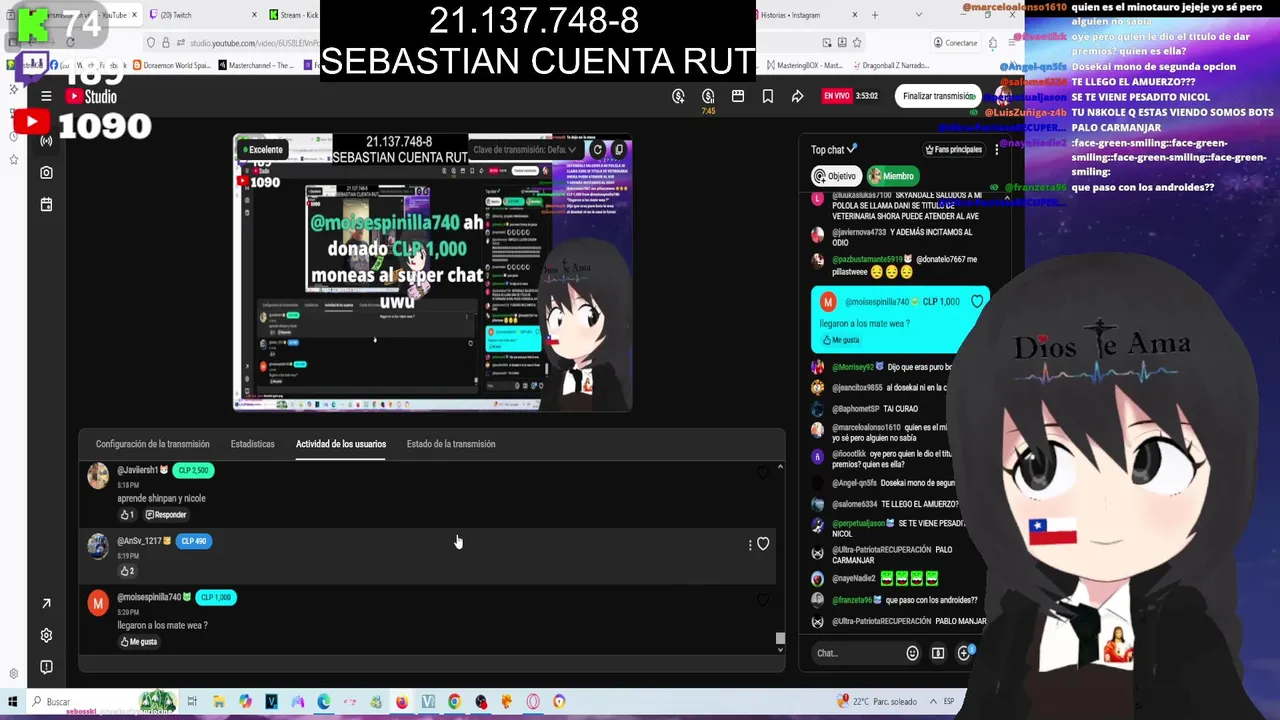Image resolution: width=1280 pixels, height=720 pixels.
Task: Click the Excelente stream health badge
Action: pos(262,150)
